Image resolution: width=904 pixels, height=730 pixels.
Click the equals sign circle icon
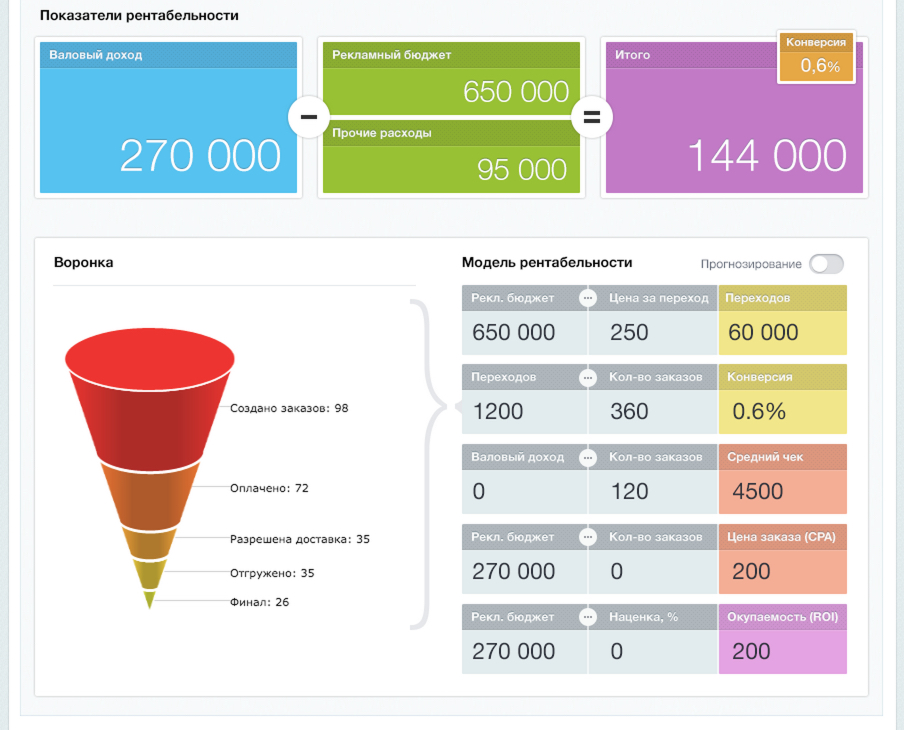click(591, 117)
